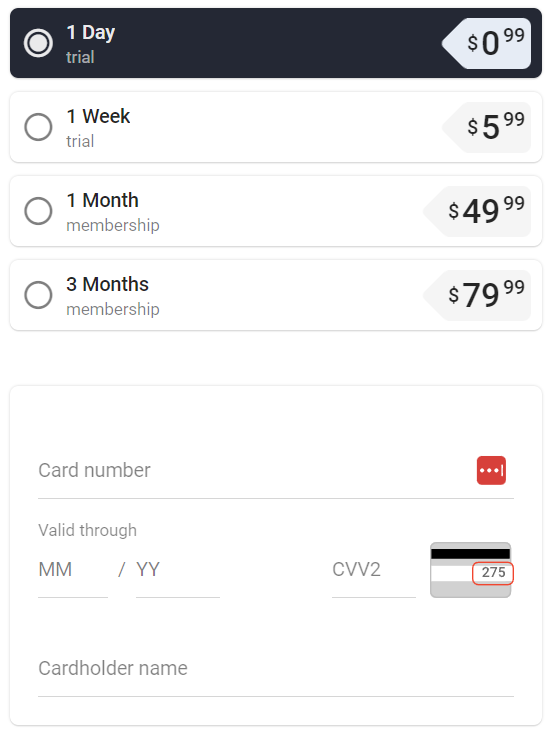Select the 3 Months membership radio button

click(x=38, y=295)
